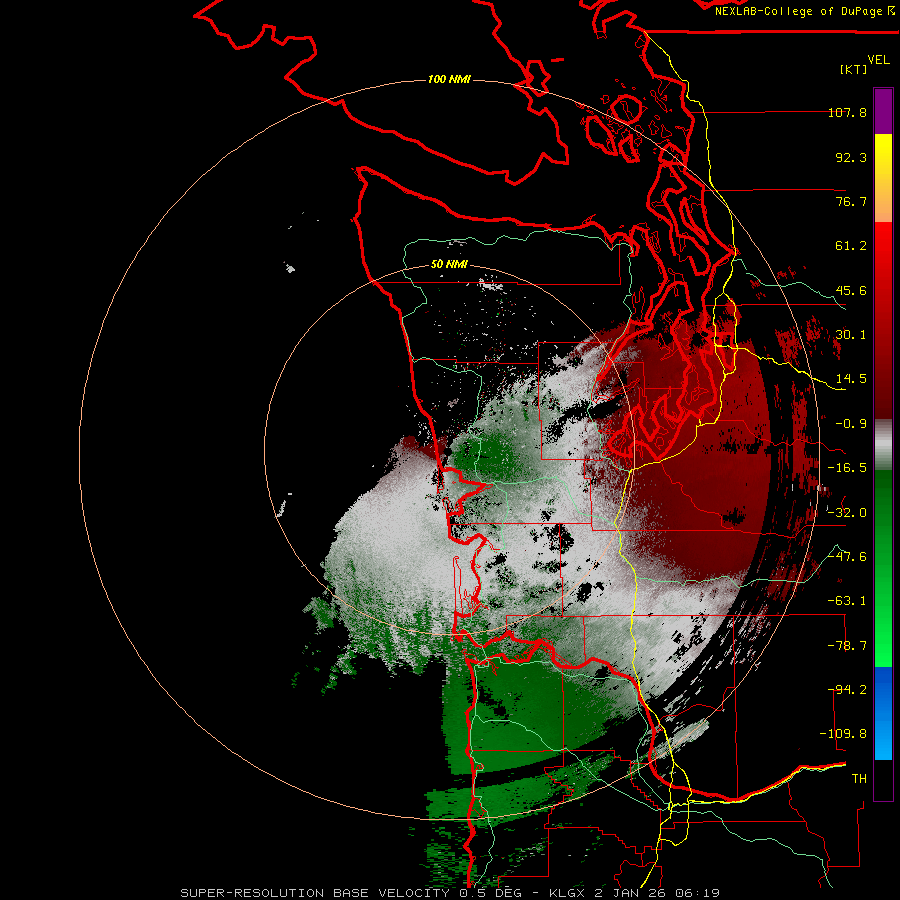Select the -78.7 legend value
The image size is (900, 900).
pos(847,646)
